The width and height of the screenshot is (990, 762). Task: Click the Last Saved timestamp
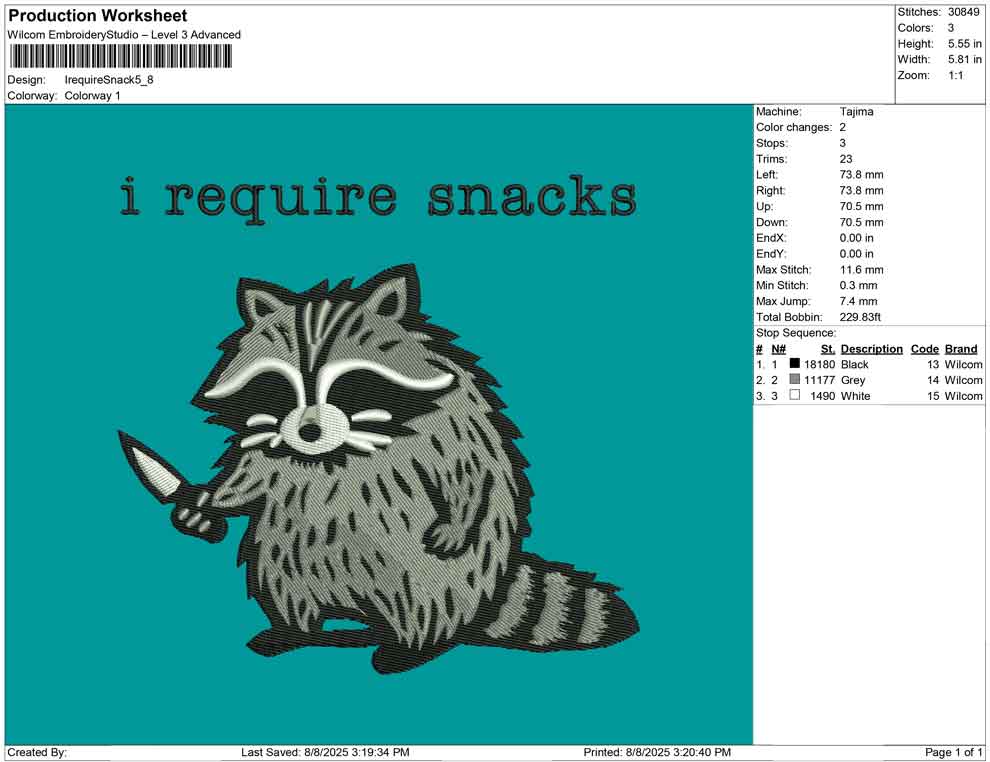(325, 752)
